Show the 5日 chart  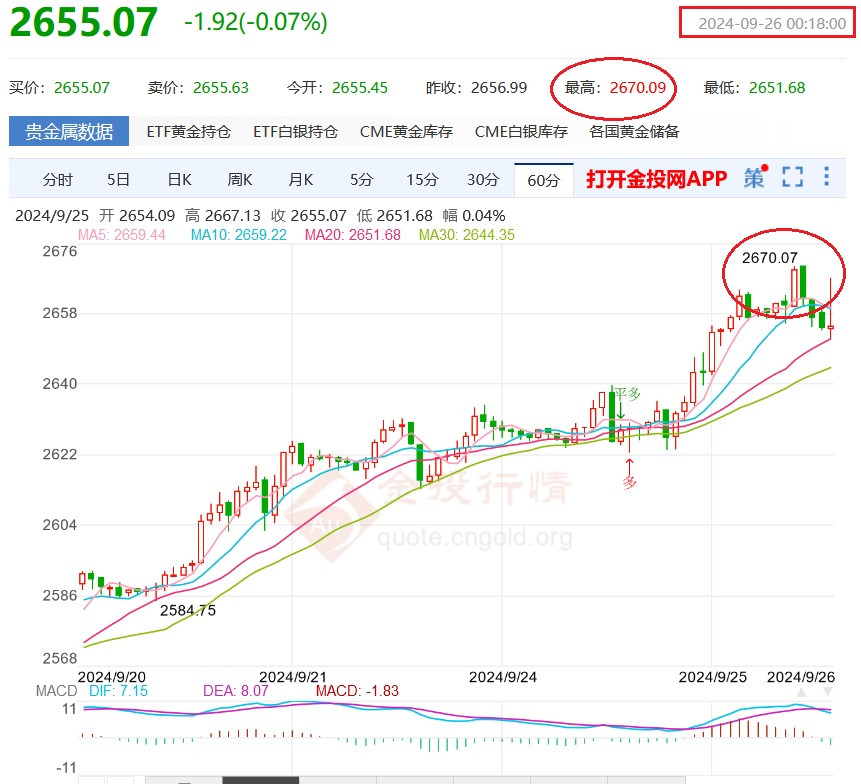[118, 180]
